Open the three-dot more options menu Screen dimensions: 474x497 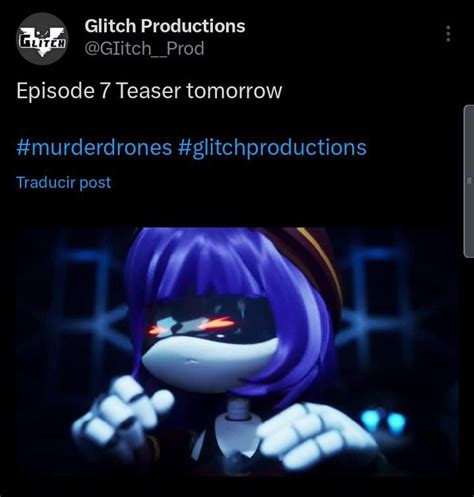pos(448,34)
